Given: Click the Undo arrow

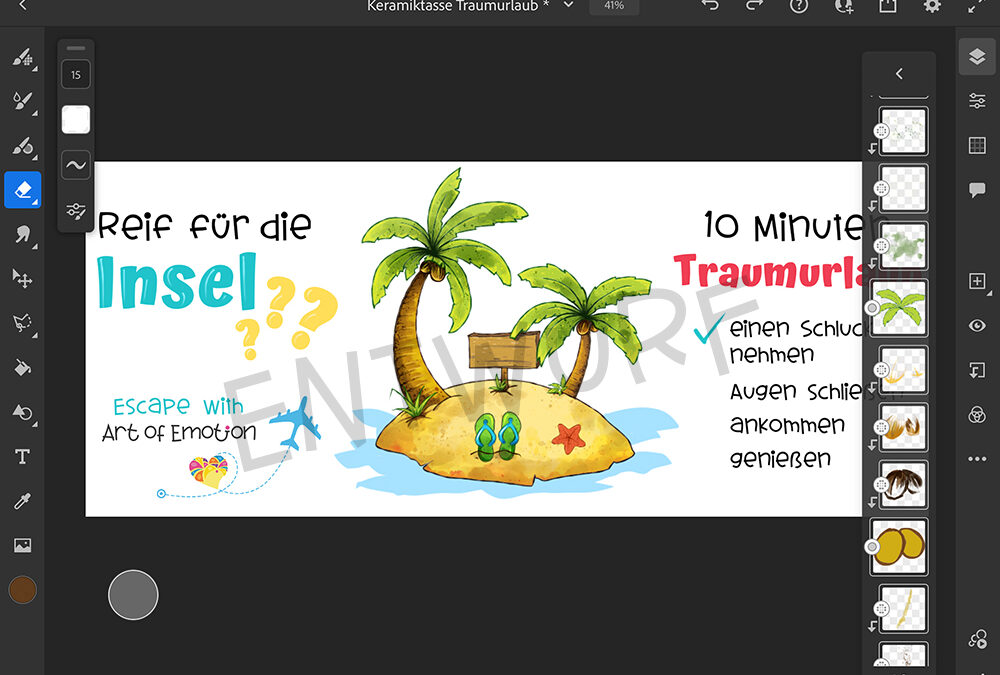Looking at the screenshot, I should pos(710,6).
